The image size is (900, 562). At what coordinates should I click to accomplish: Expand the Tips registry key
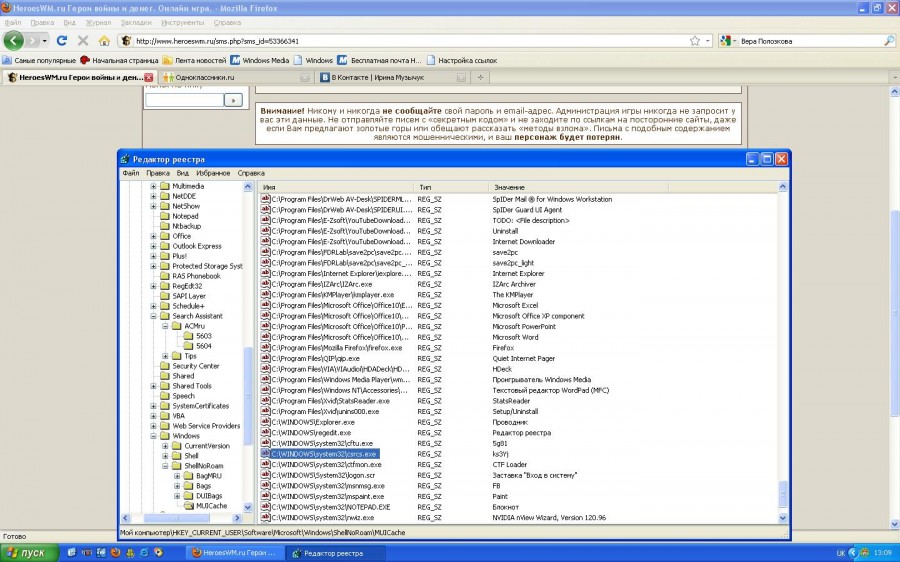click(165, 356)
